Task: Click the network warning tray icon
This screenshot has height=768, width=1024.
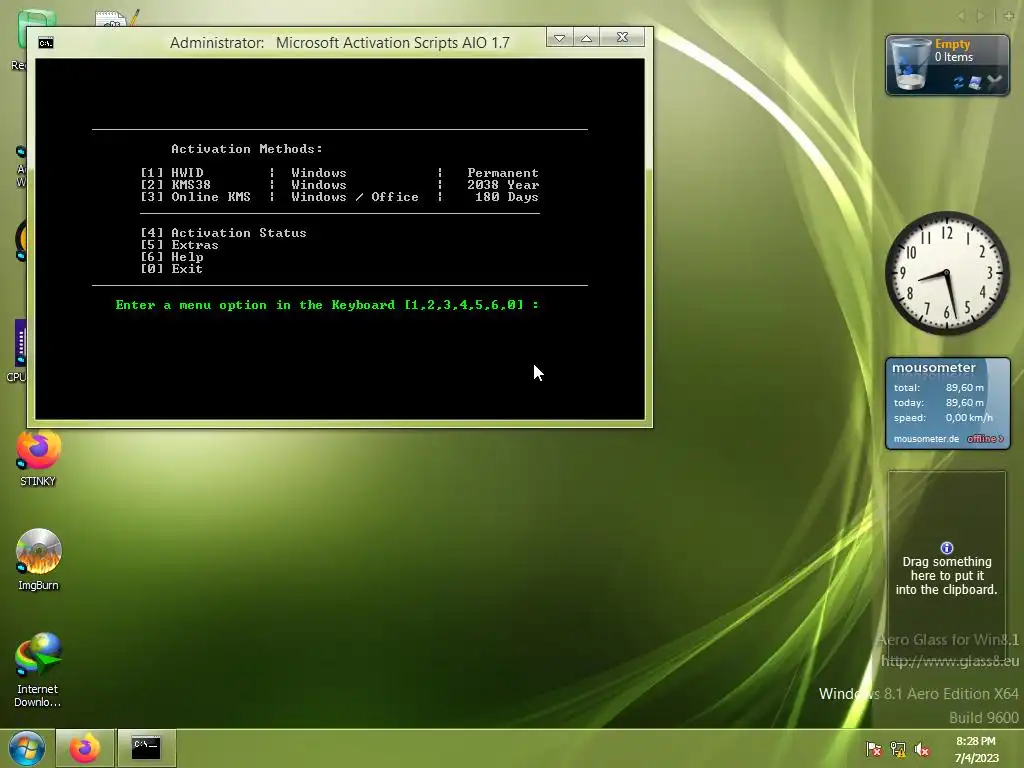Action: 898,749
